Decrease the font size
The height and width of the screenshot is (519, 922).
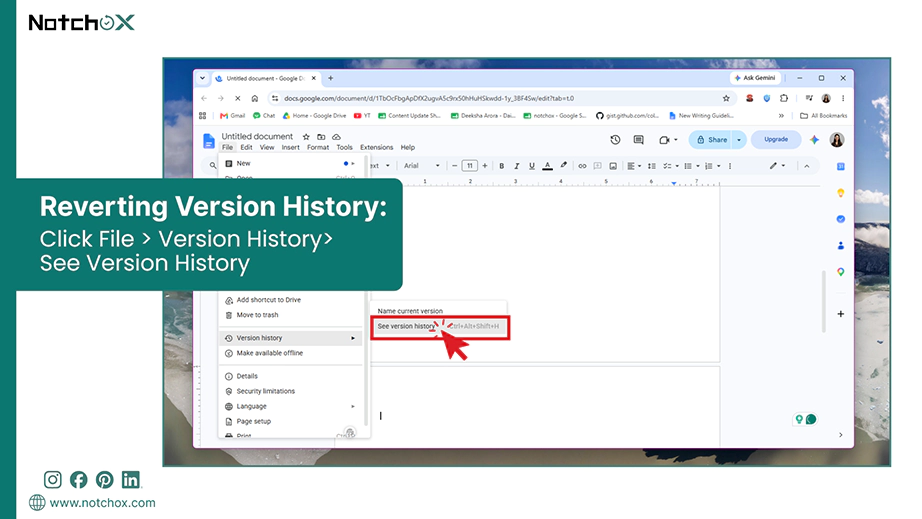455,166
